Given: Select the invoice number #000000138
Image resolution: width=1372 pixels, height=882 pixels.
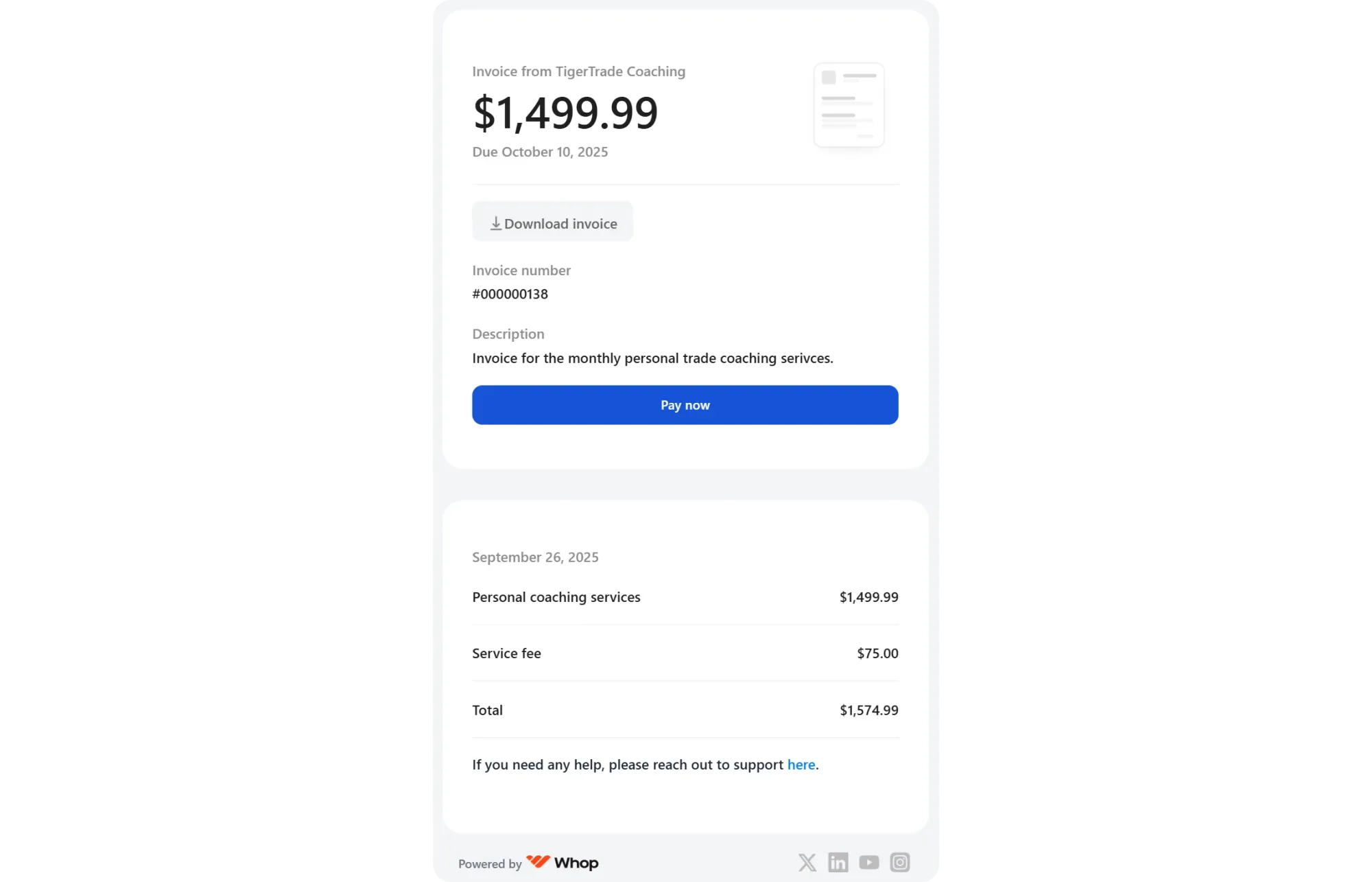Looking at the screenshot, I should (x=510, y=294).
